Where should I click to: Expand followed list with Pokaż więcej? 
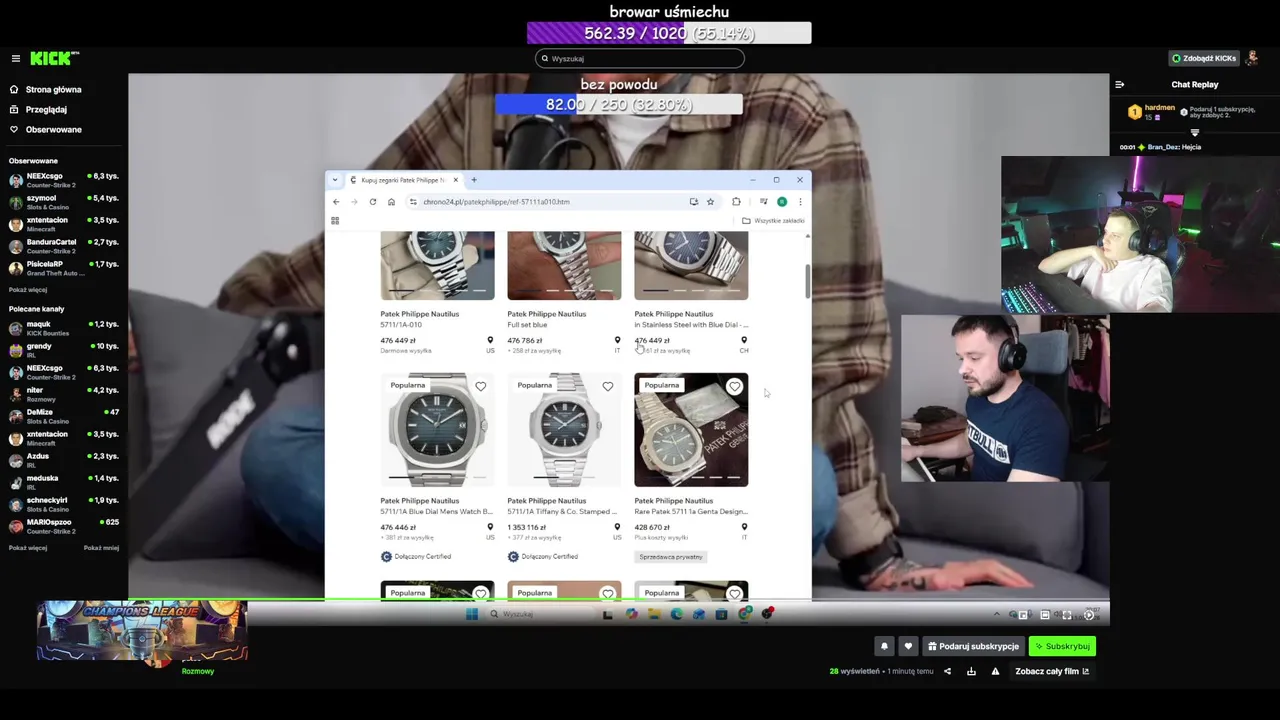28,289
